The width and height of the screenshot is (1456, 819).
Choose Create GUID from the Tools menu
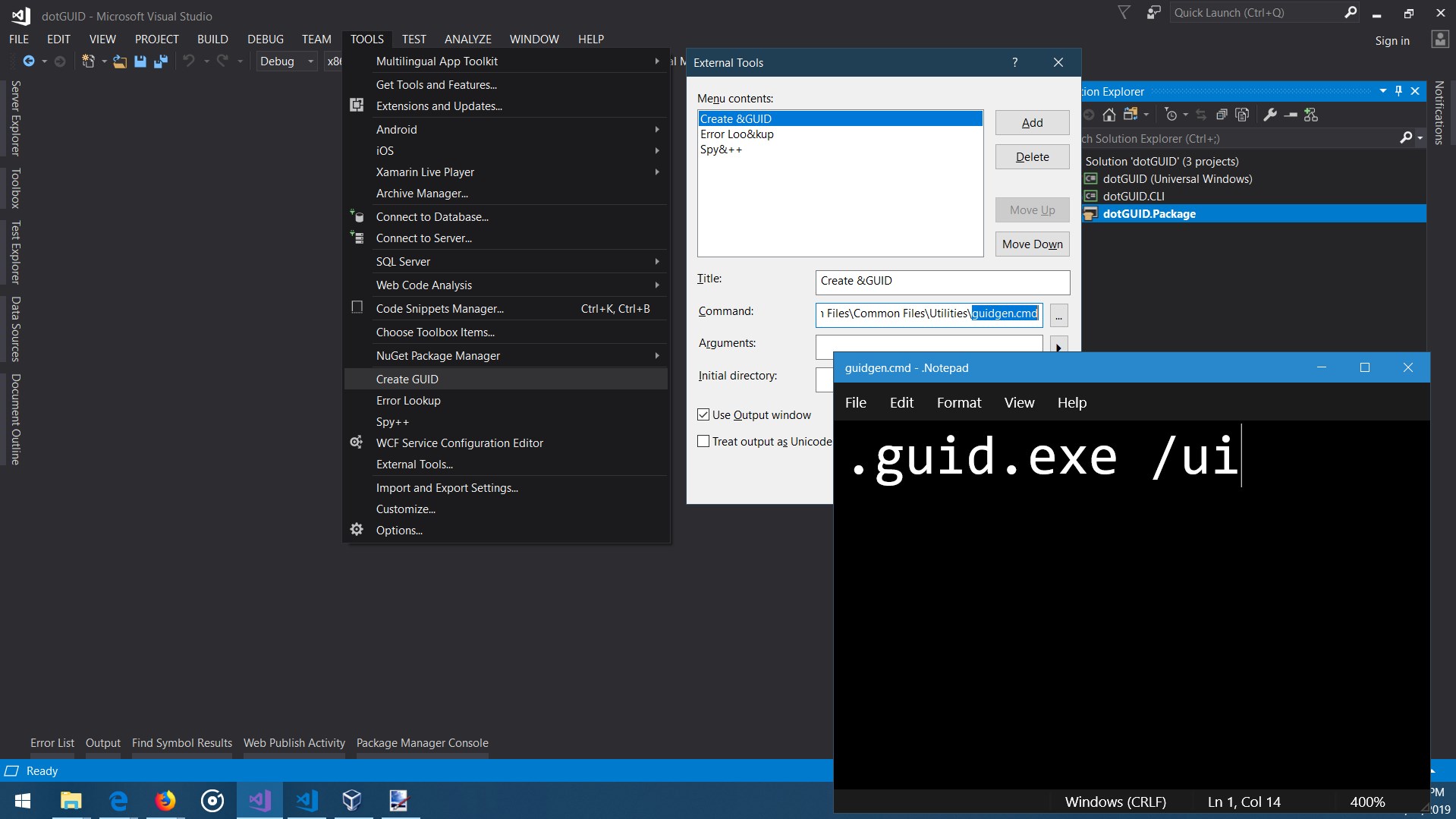506,379
